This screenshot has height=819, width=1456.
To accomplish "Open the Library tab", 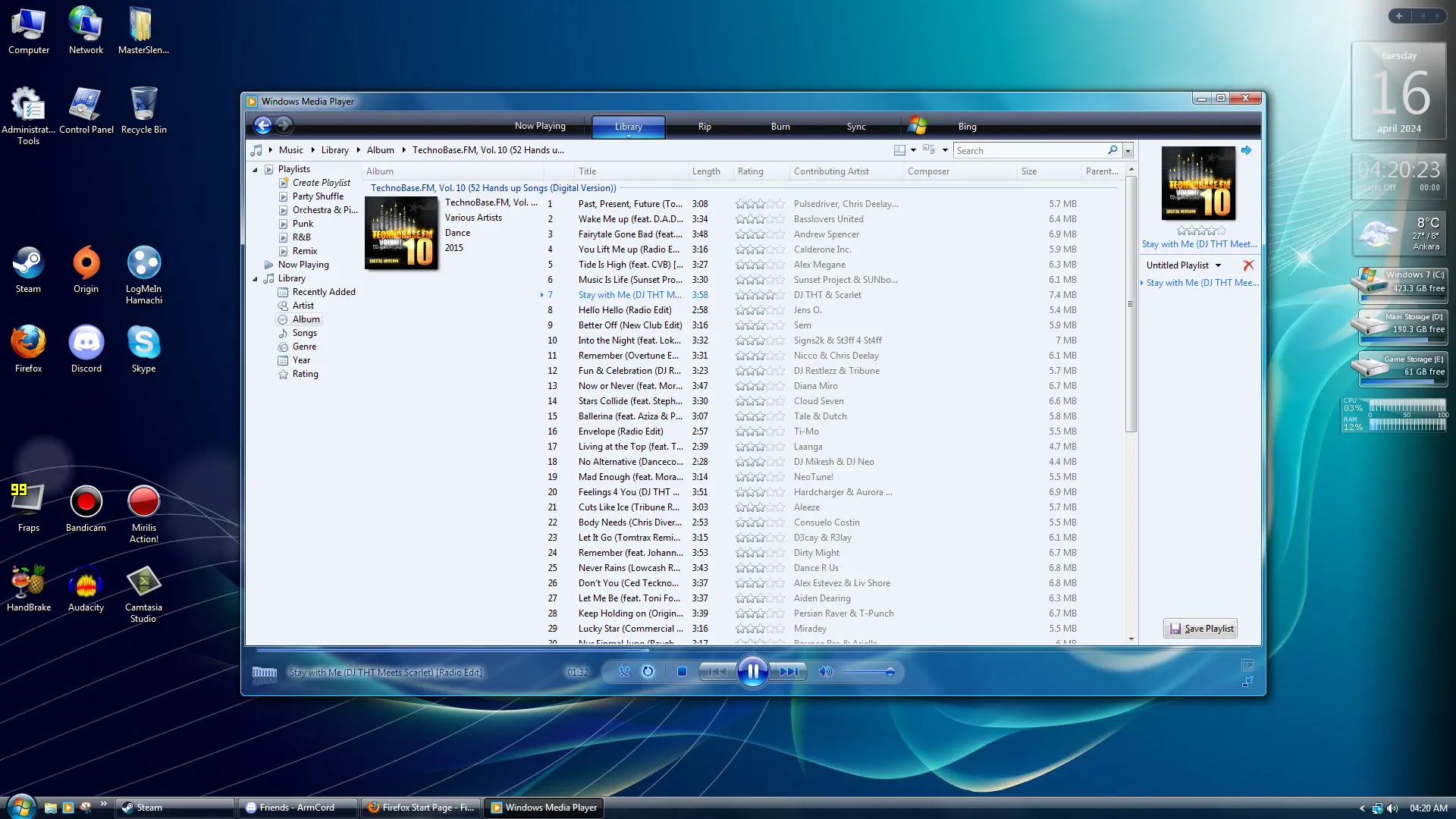I will tap(628, 127).
